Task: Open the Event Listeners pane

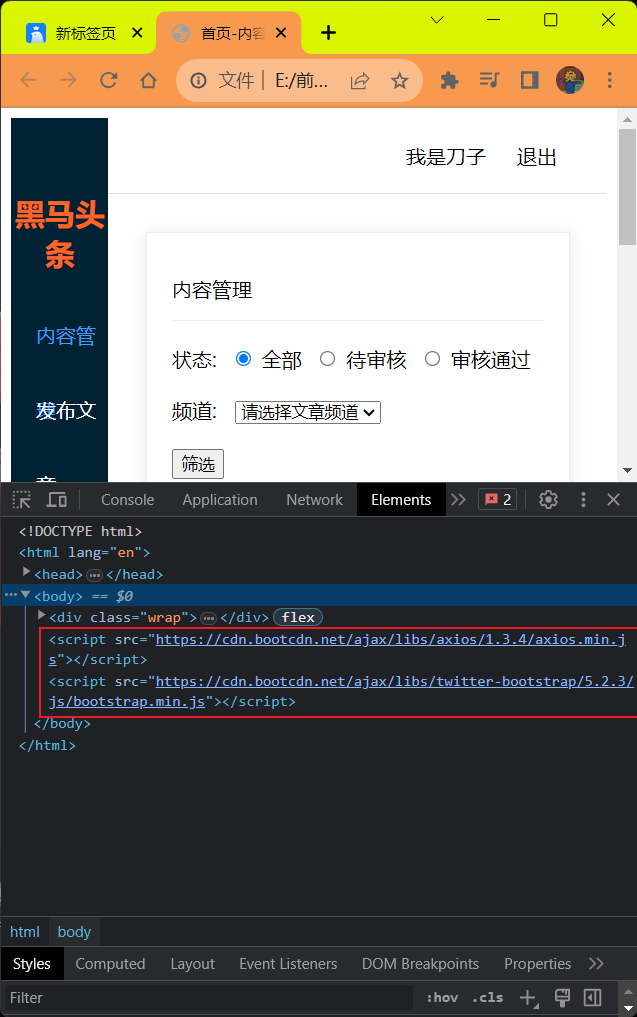Action: point(288,964)
